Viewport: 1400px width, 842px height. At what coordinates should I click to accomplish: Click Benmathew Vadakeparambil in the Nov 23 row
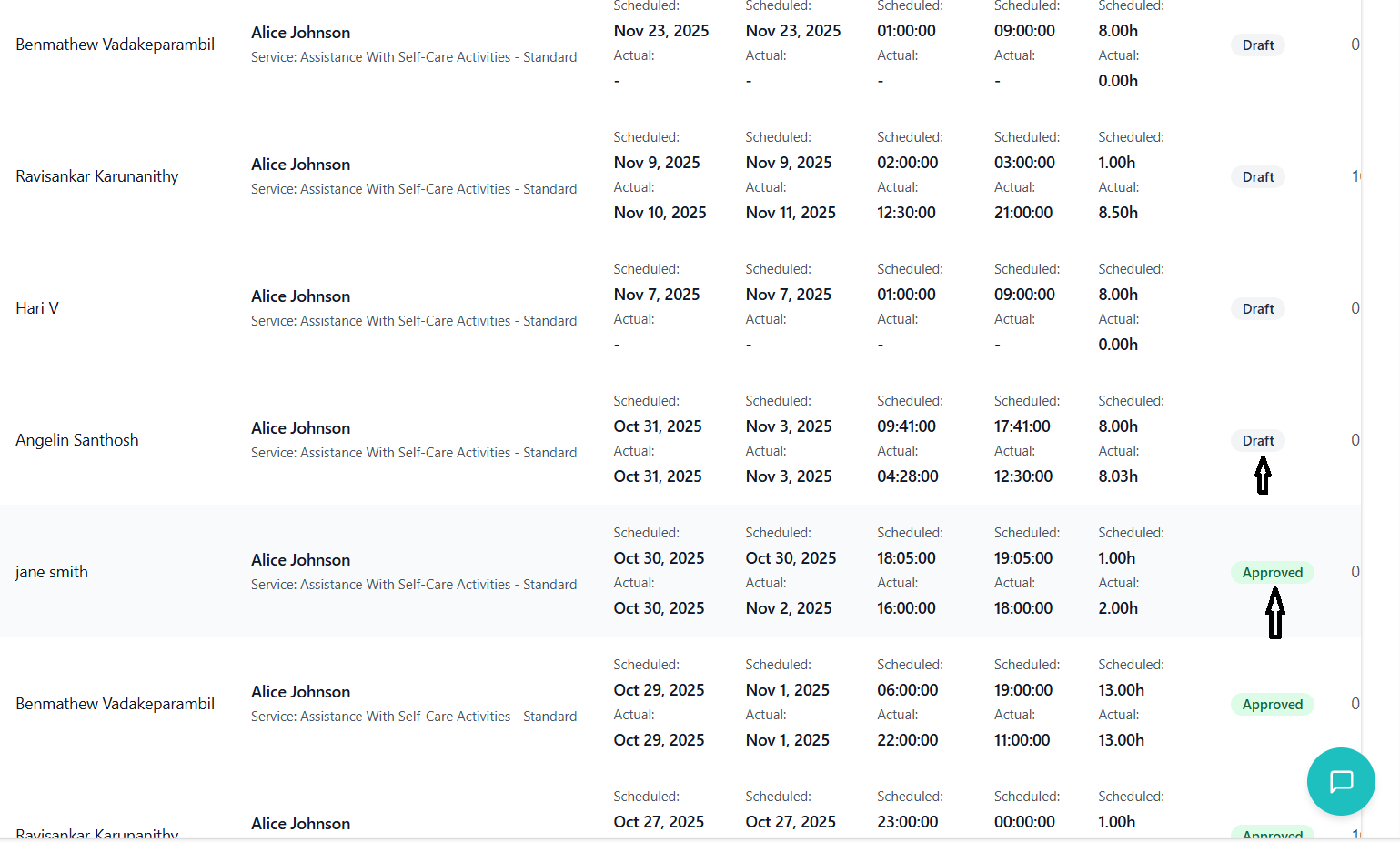(116, 45)
